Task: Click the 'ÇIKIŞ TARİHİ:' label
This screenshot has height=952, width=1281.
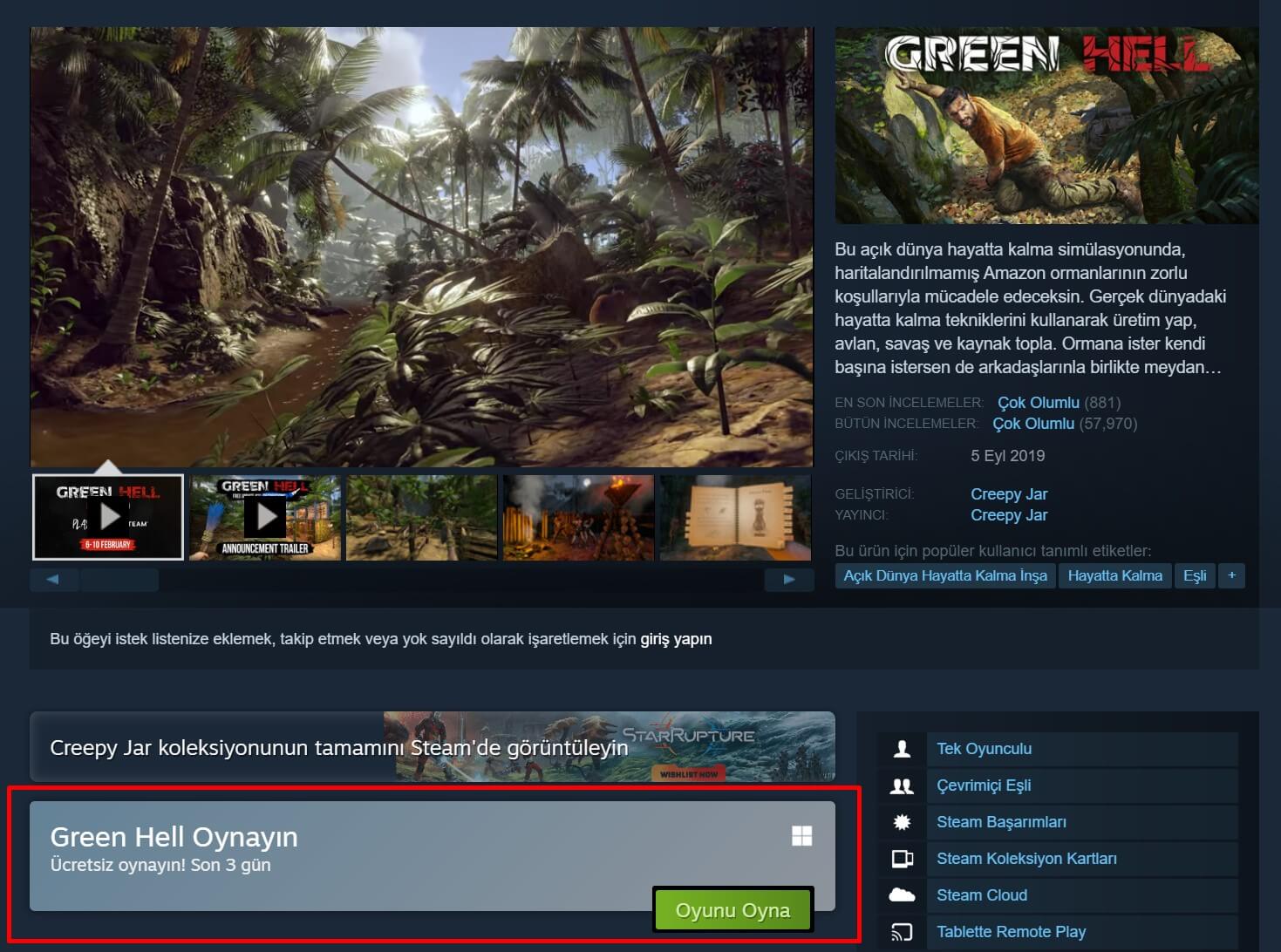Action: [x=876, y=456]
